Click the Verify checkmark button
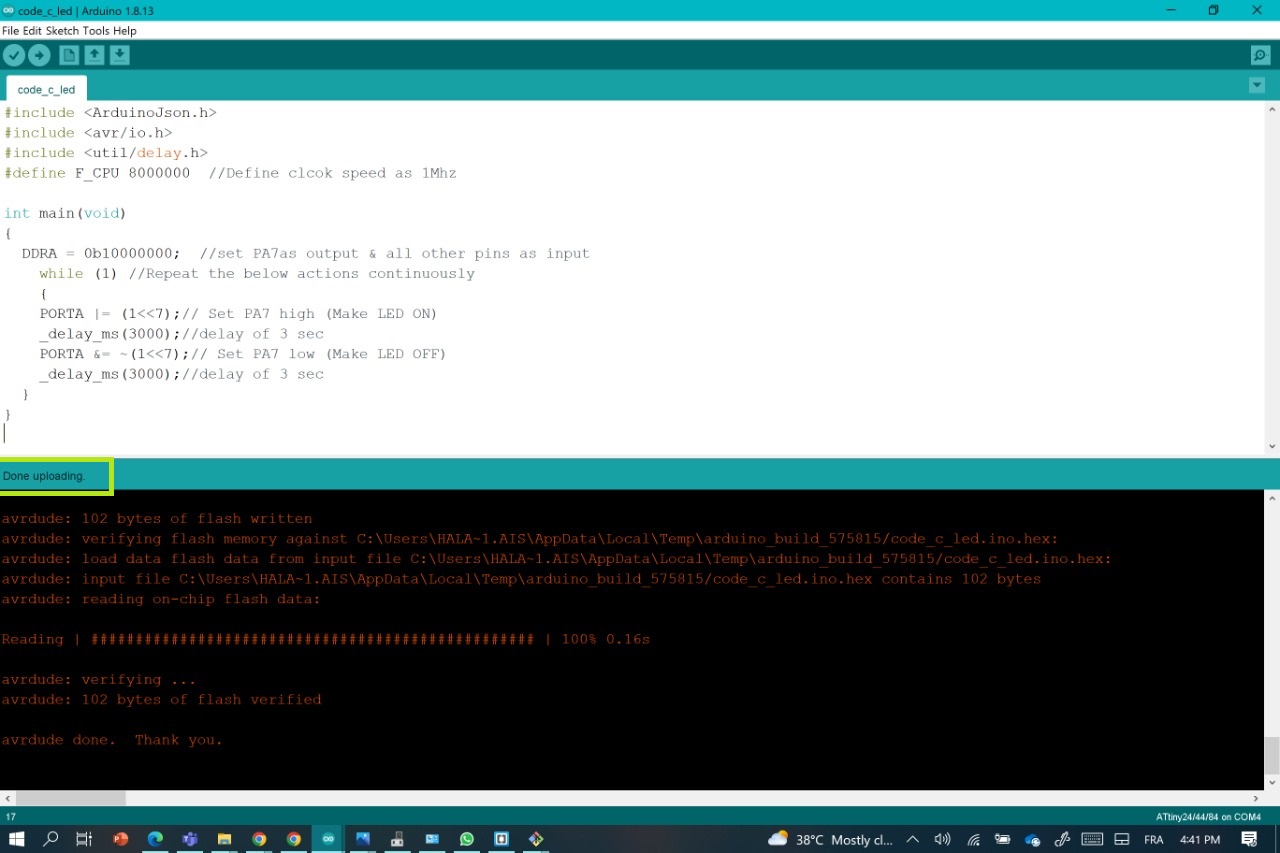 (14, 56)
